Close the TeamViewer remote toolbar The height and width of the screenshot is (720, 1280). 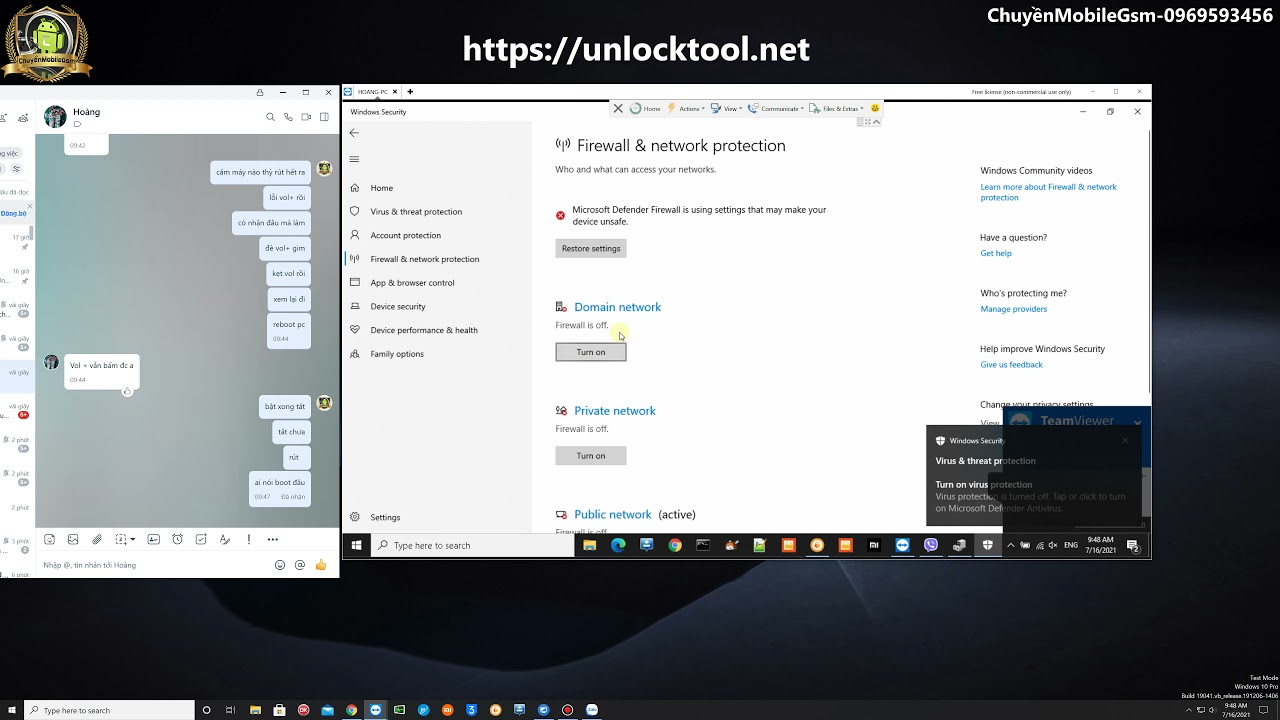618,108
